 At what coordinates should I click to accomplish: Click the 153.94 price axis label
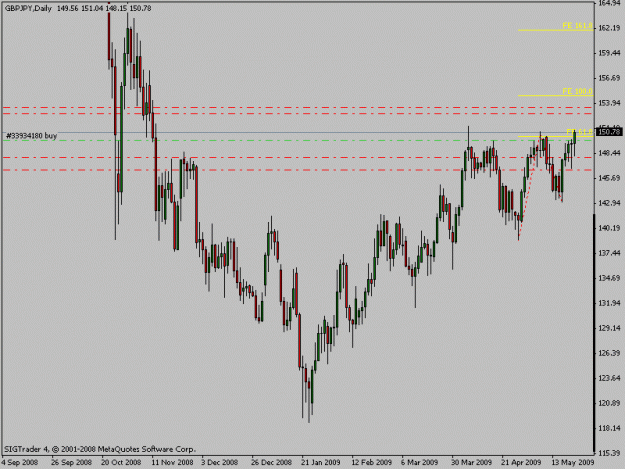[609, 103]
